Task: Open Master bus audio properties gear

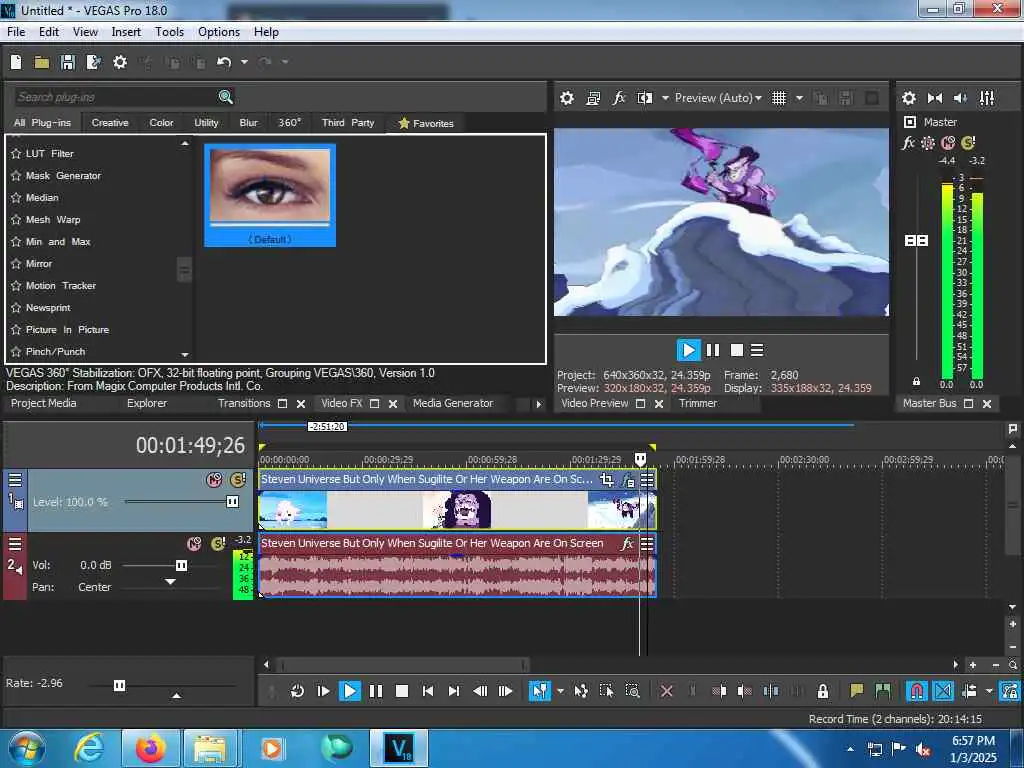Action: (908, 98)
